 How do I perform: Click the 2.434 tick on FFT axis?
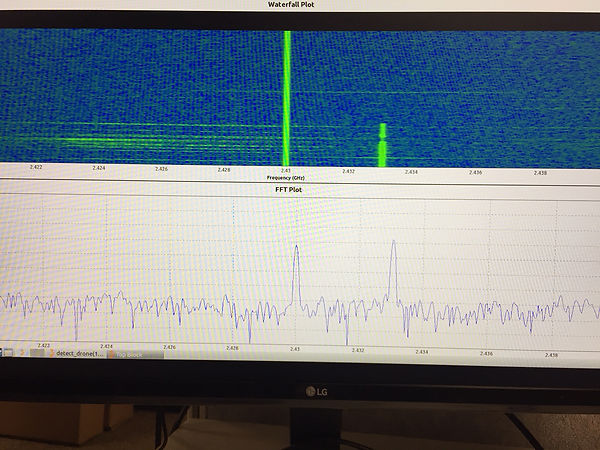422,352
